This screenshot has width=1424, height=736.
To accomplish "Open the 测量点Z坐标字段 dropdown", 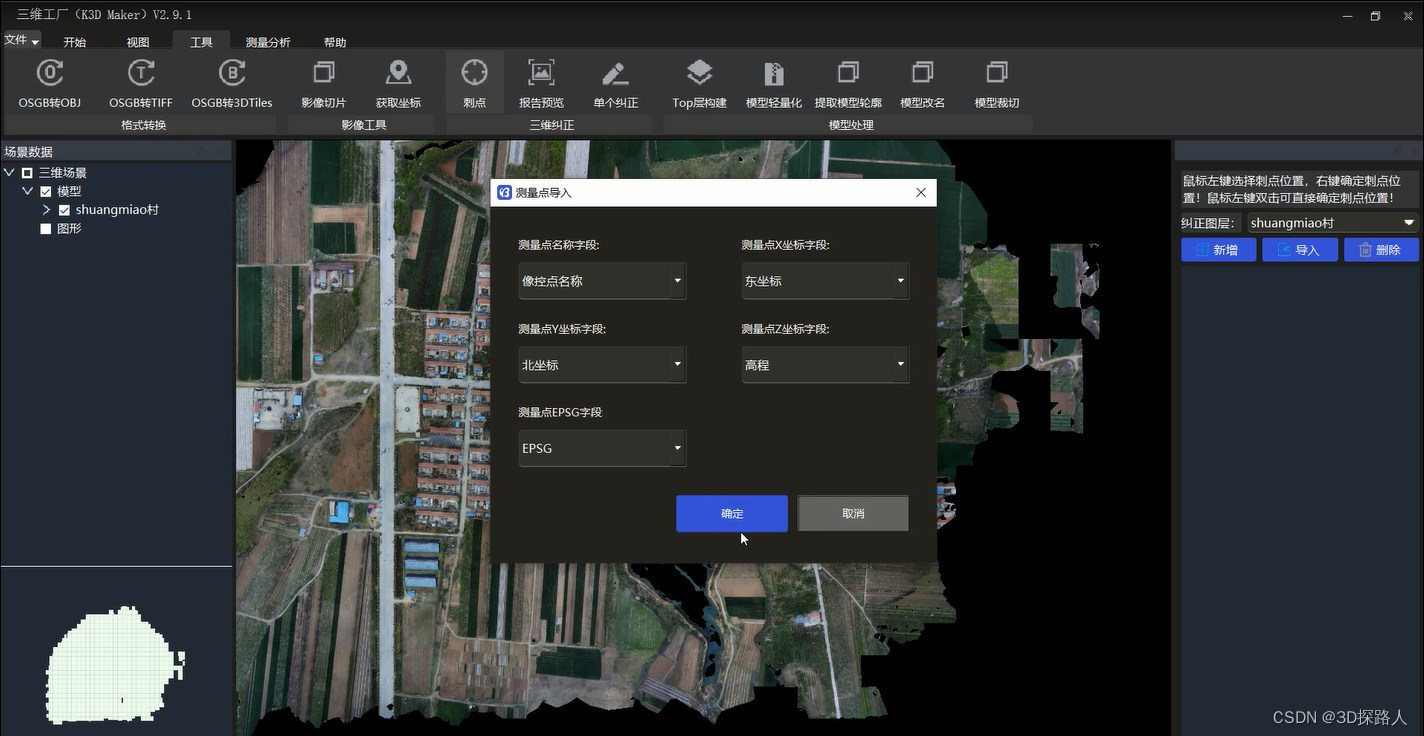I will [825, 365].
